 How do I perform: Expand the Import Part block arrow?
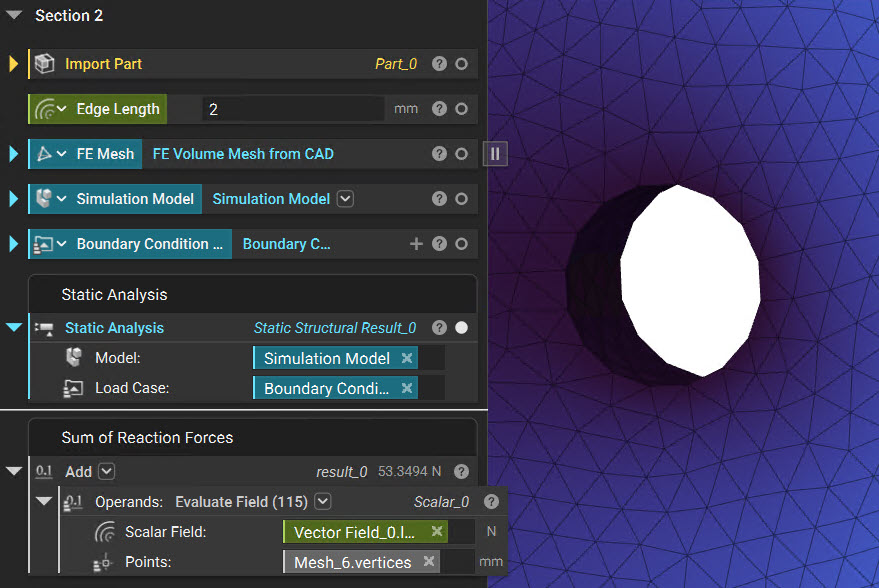click(x=13, y=64)
